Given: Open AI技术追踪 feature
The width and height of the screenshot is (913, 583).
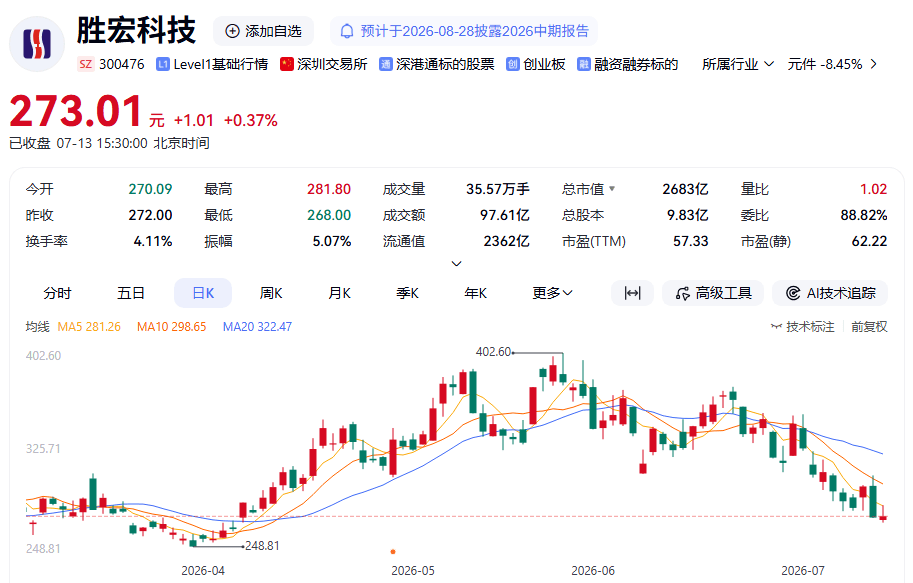Looking at the screenshot, I should (830, 293).
